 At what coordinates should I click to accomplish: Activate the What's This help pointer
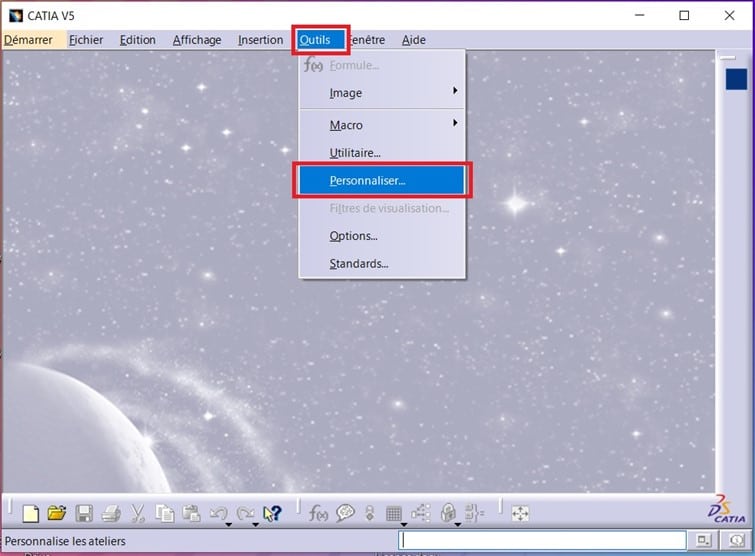click(x=272, y=514)
